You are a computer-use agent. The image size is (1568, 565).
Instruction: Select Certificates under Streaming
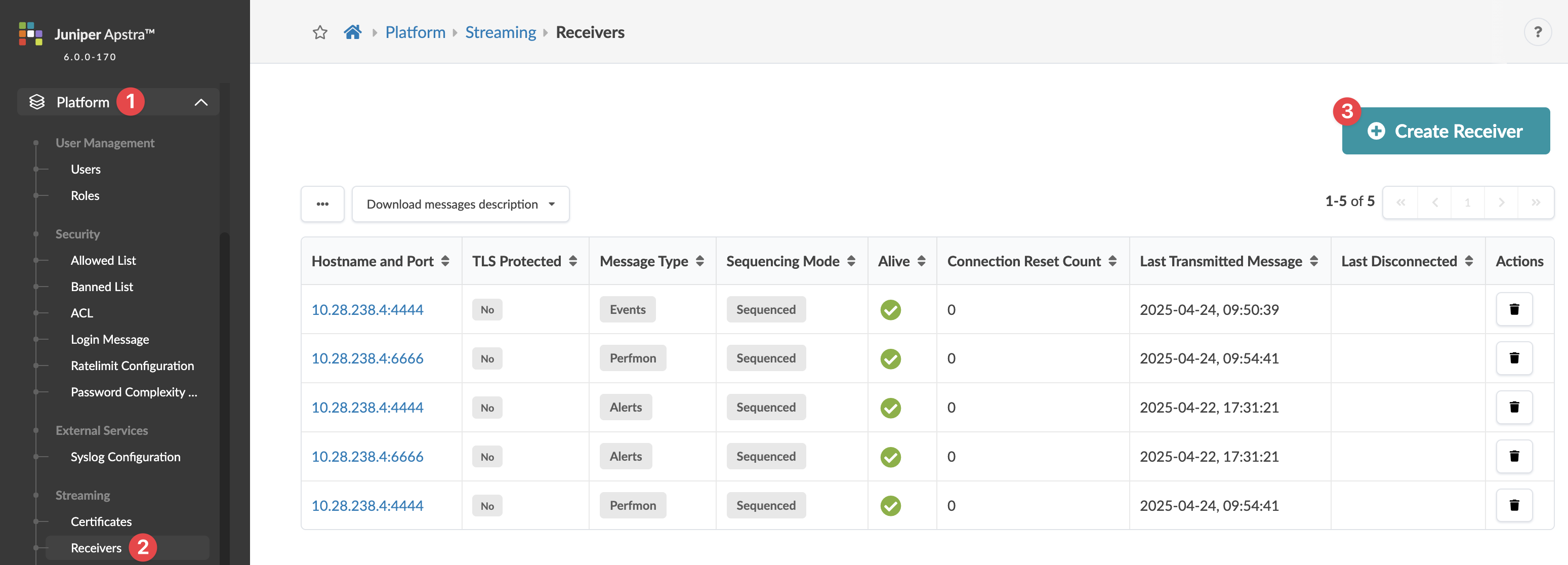coord(101,522)
